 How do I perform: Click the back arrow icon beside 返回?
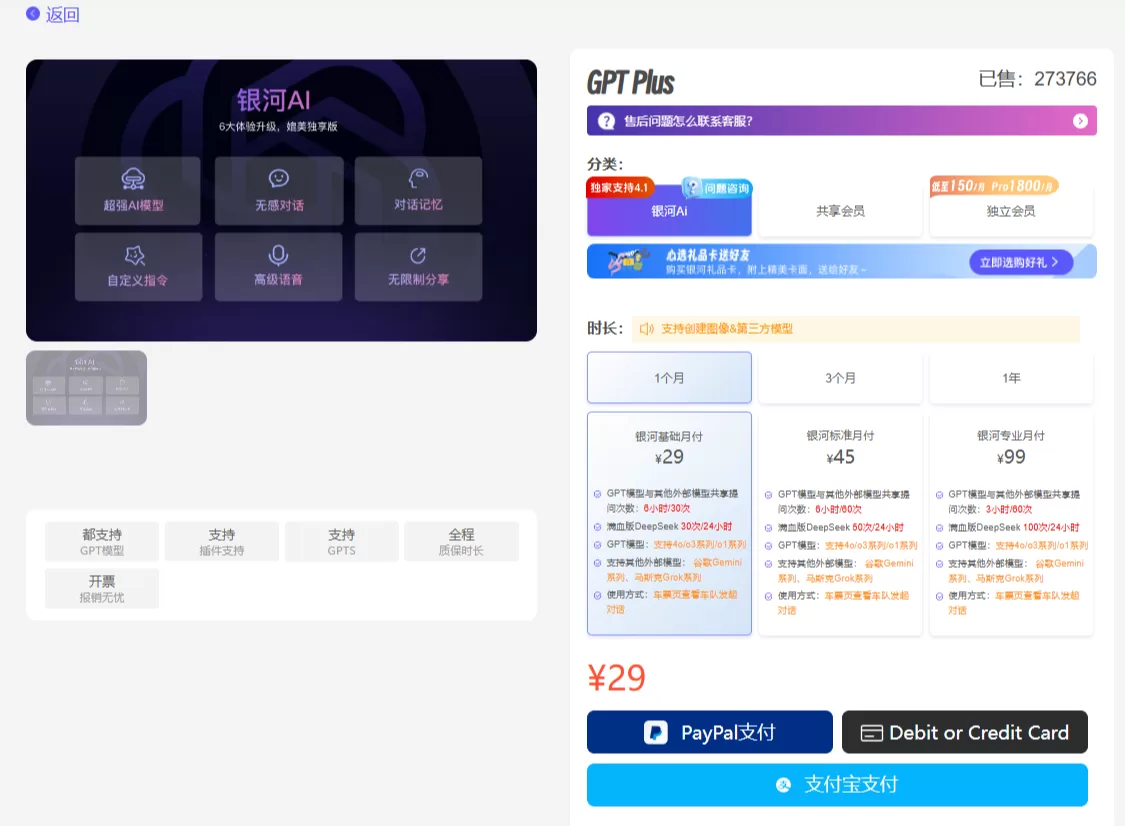click(x=32, y=14)
